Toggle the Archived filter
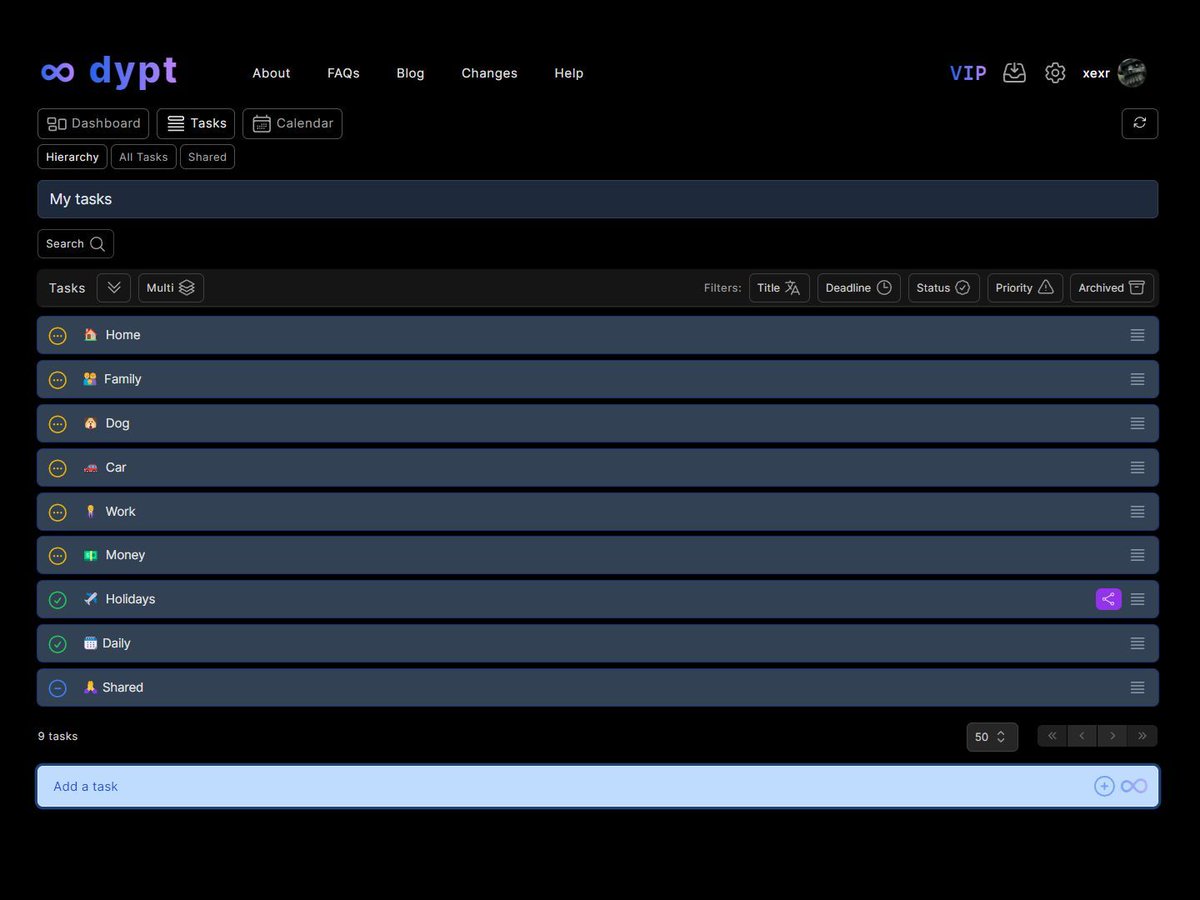Screen dimensions: 1200x900 click(1112, 288)
